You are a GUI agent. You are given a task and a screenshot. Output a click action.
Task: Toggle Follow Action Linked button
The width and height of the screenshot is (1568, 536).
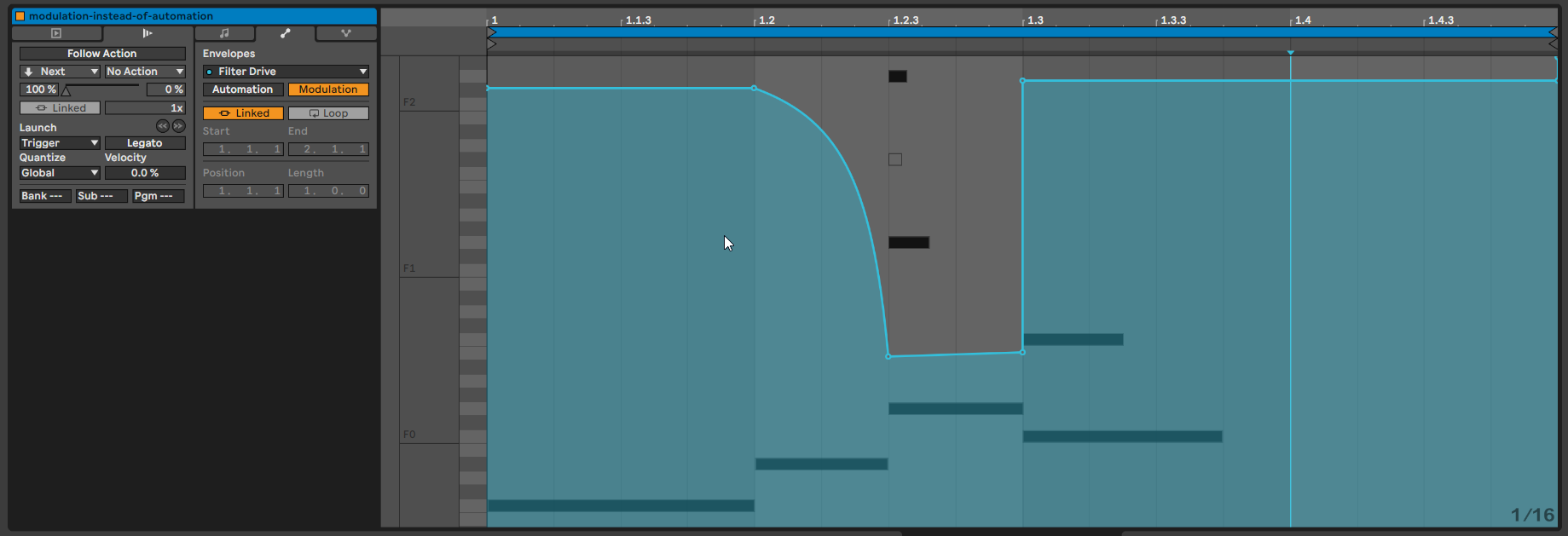pyautogui.click(x=60, y=108)
